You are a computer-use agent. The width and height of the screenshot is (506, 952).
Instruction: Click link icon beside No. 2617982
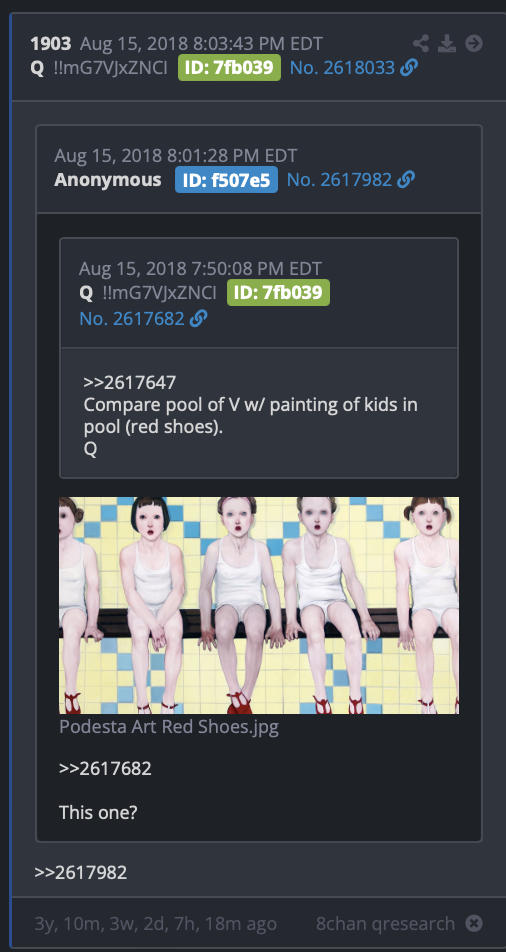point(406,180)
